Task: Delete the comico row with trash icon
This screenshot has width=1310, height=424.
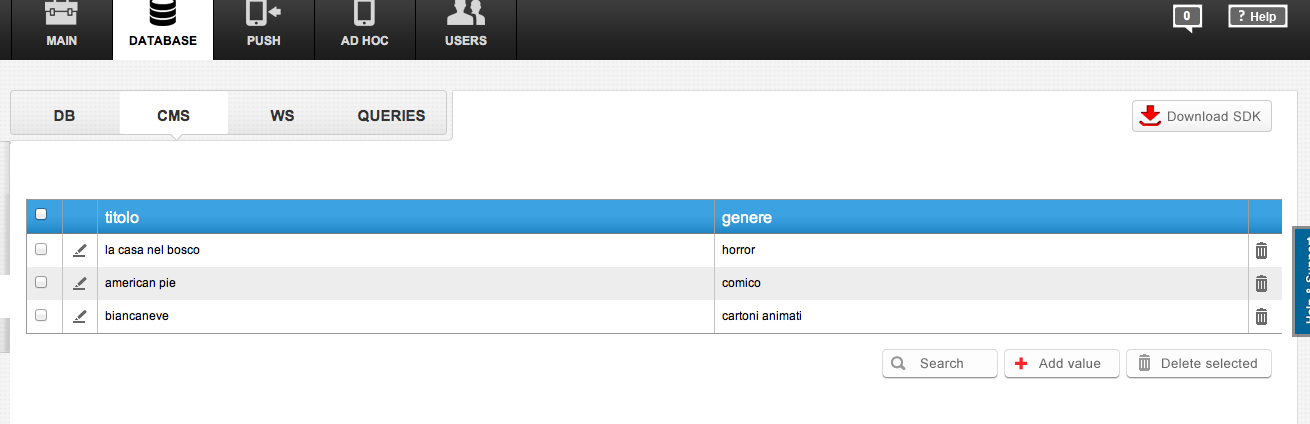Action: coord(1261,283)
